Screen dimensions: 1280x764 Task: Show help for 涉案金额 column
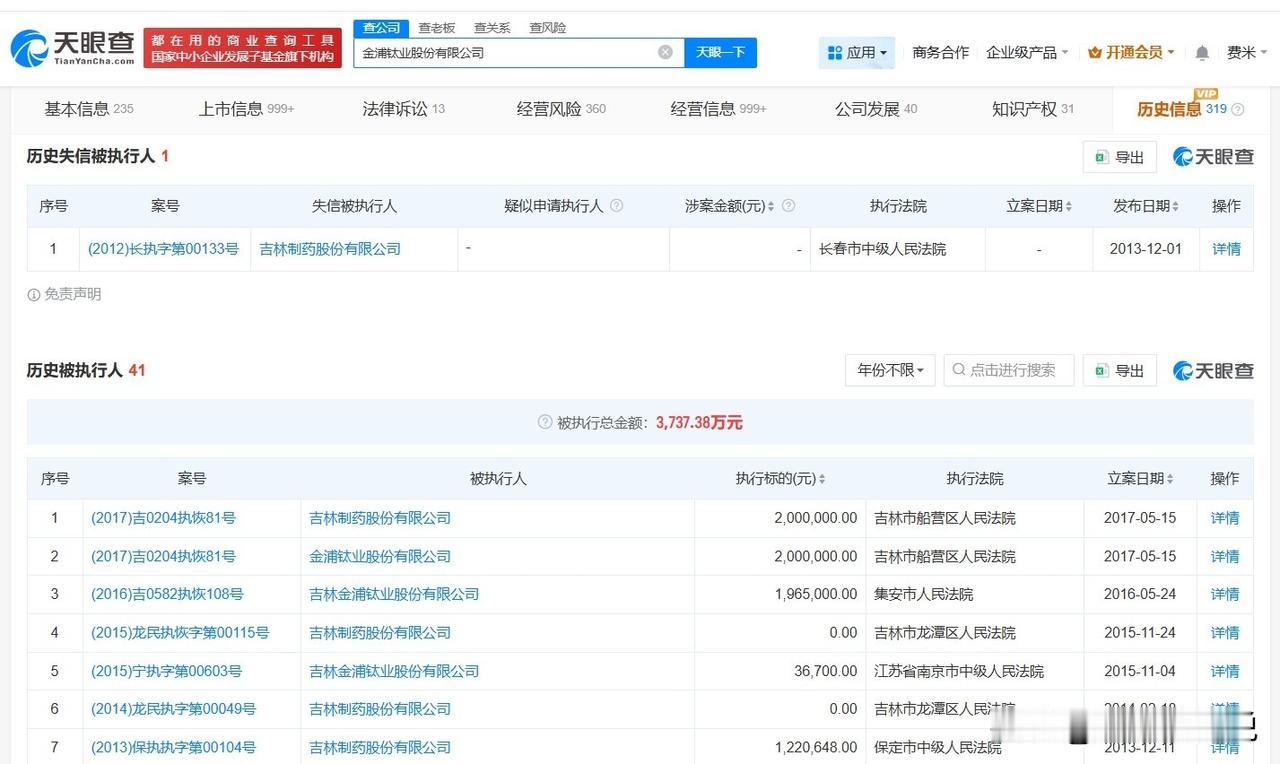[788, 205]
